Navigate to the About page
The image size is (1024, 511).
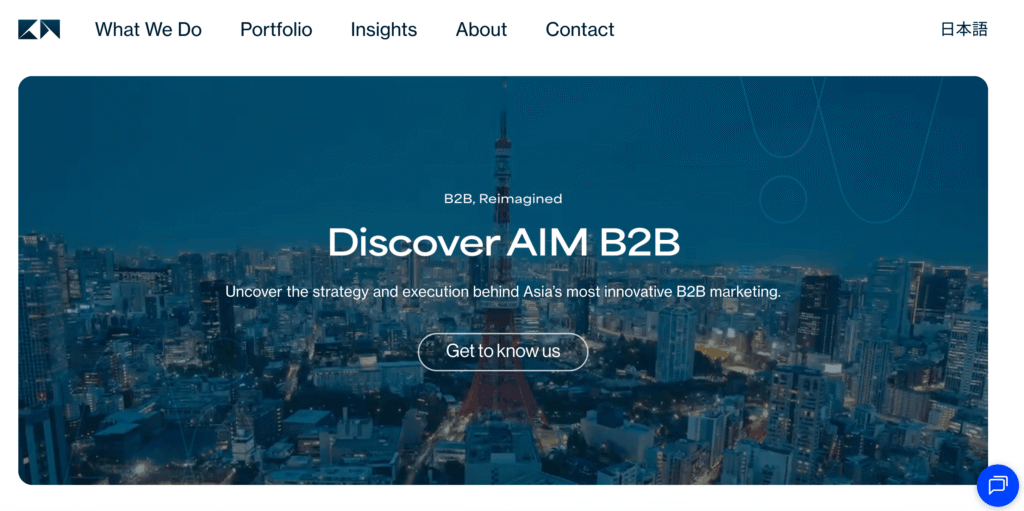pos(481,29)
